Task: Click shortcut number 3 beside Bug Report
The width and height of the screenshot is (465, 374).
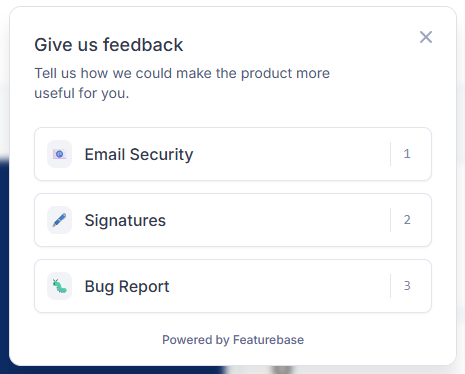Action: [407, 286]
